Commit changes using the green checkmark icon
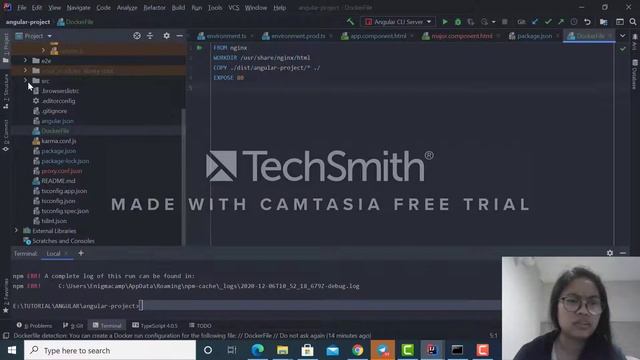640x360 pixels. 548,22
